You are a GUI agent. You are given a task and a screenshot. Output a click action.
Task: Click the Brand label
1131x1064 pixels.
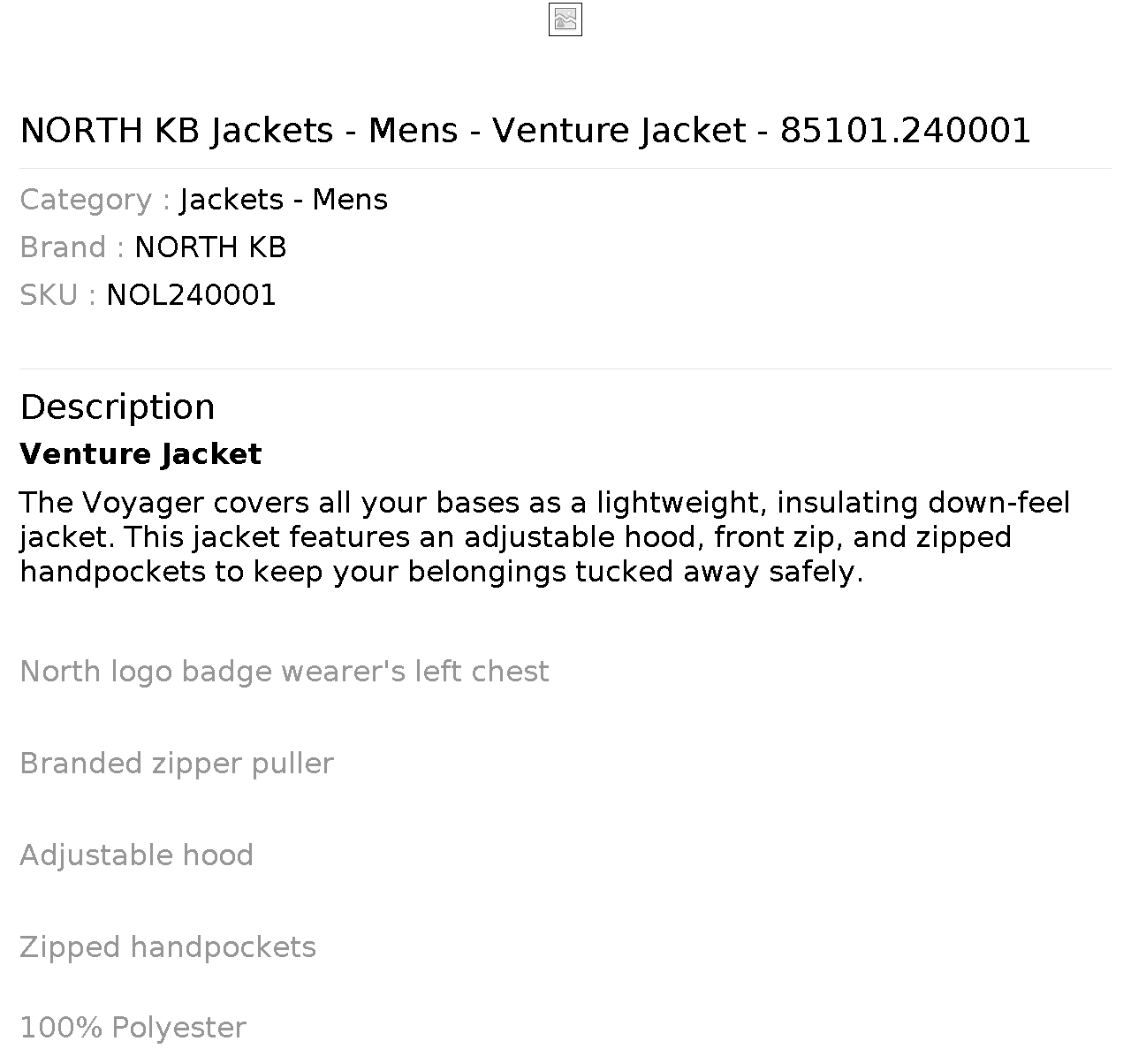point(72,247)
